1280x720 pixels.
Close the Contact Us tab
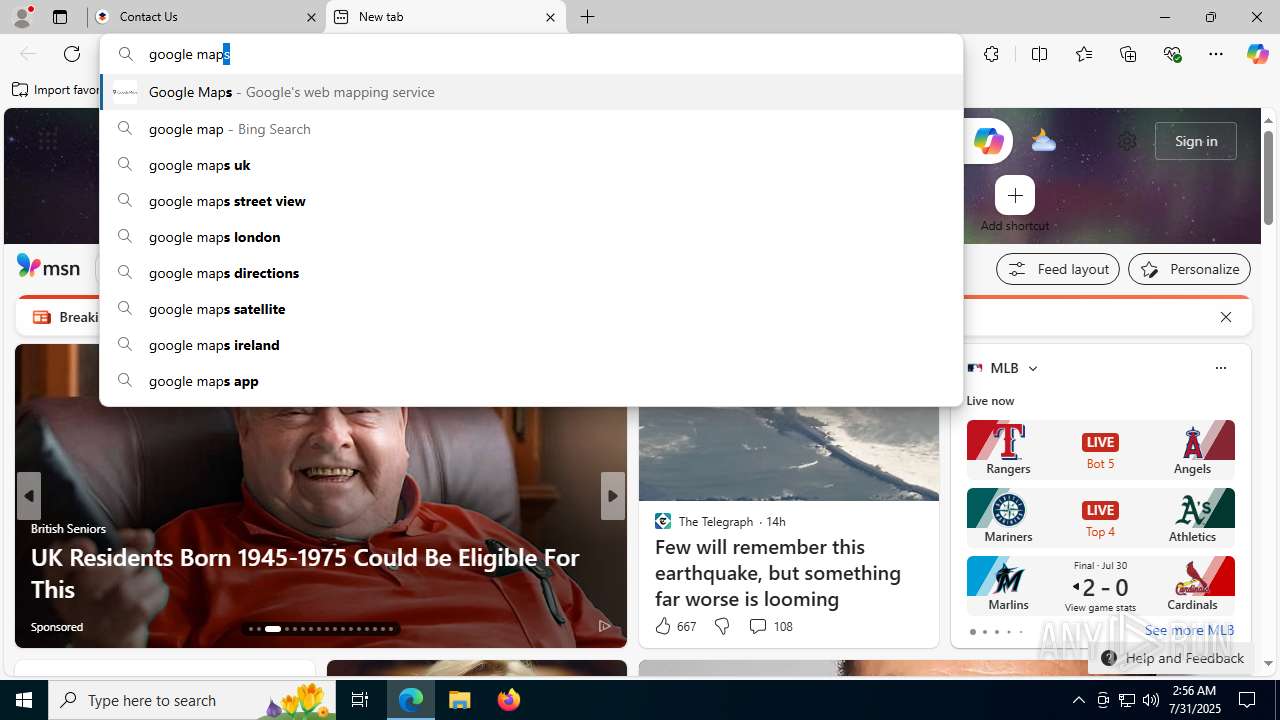click(x=311, y=17)
